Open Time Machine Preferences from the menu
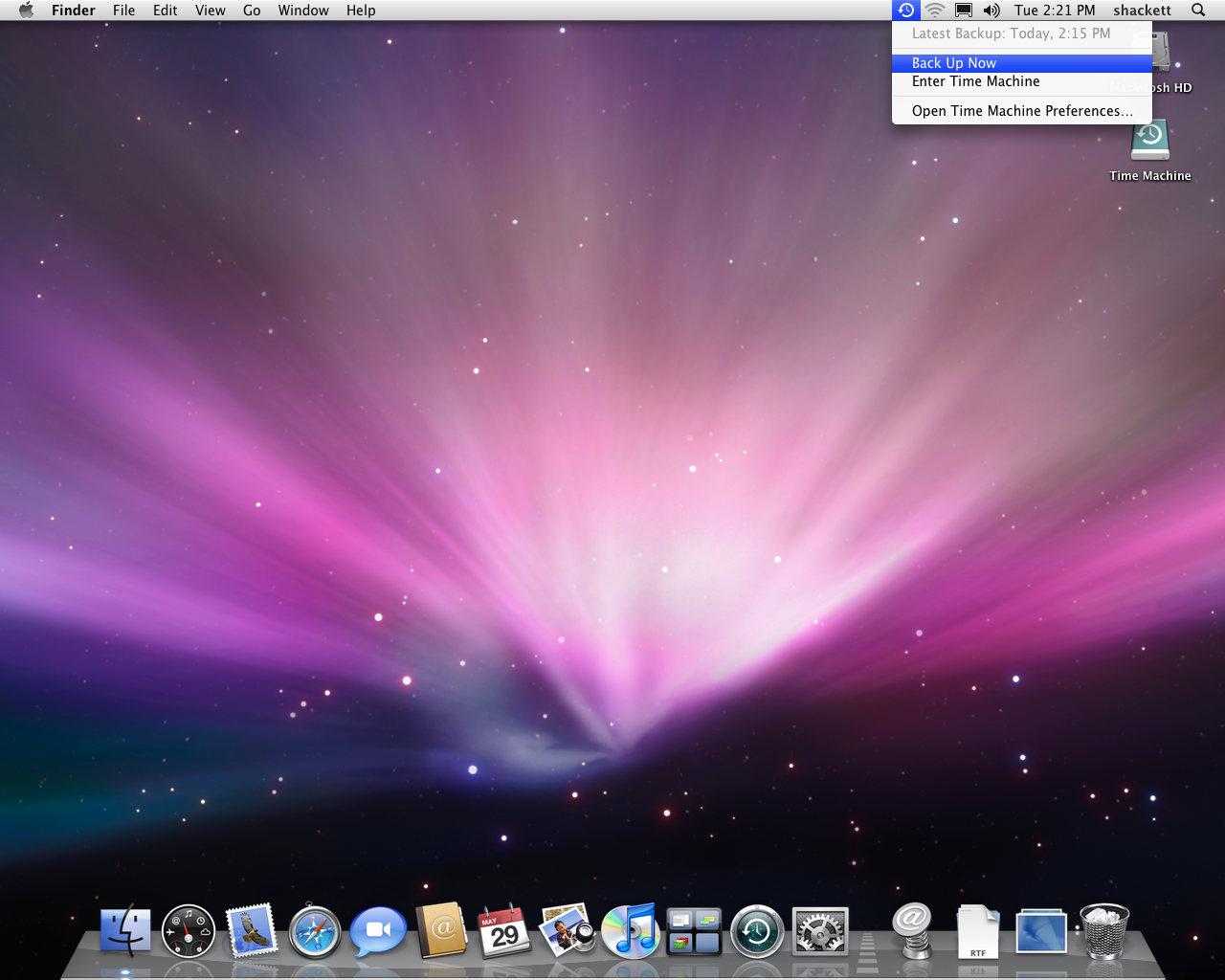The height and width of the screenshot is (980, 1225). (x=1021, y=111)
